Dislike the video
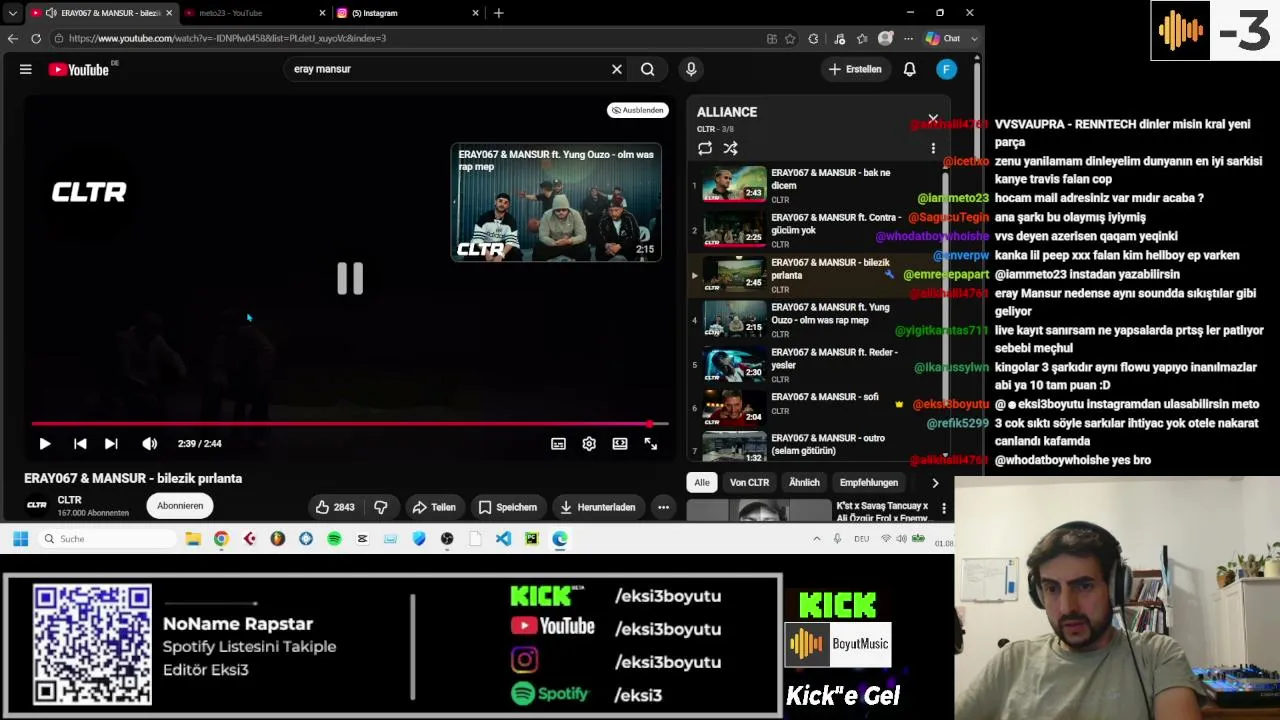Viewport: 1280px width, 720px height. pos(381,507)
